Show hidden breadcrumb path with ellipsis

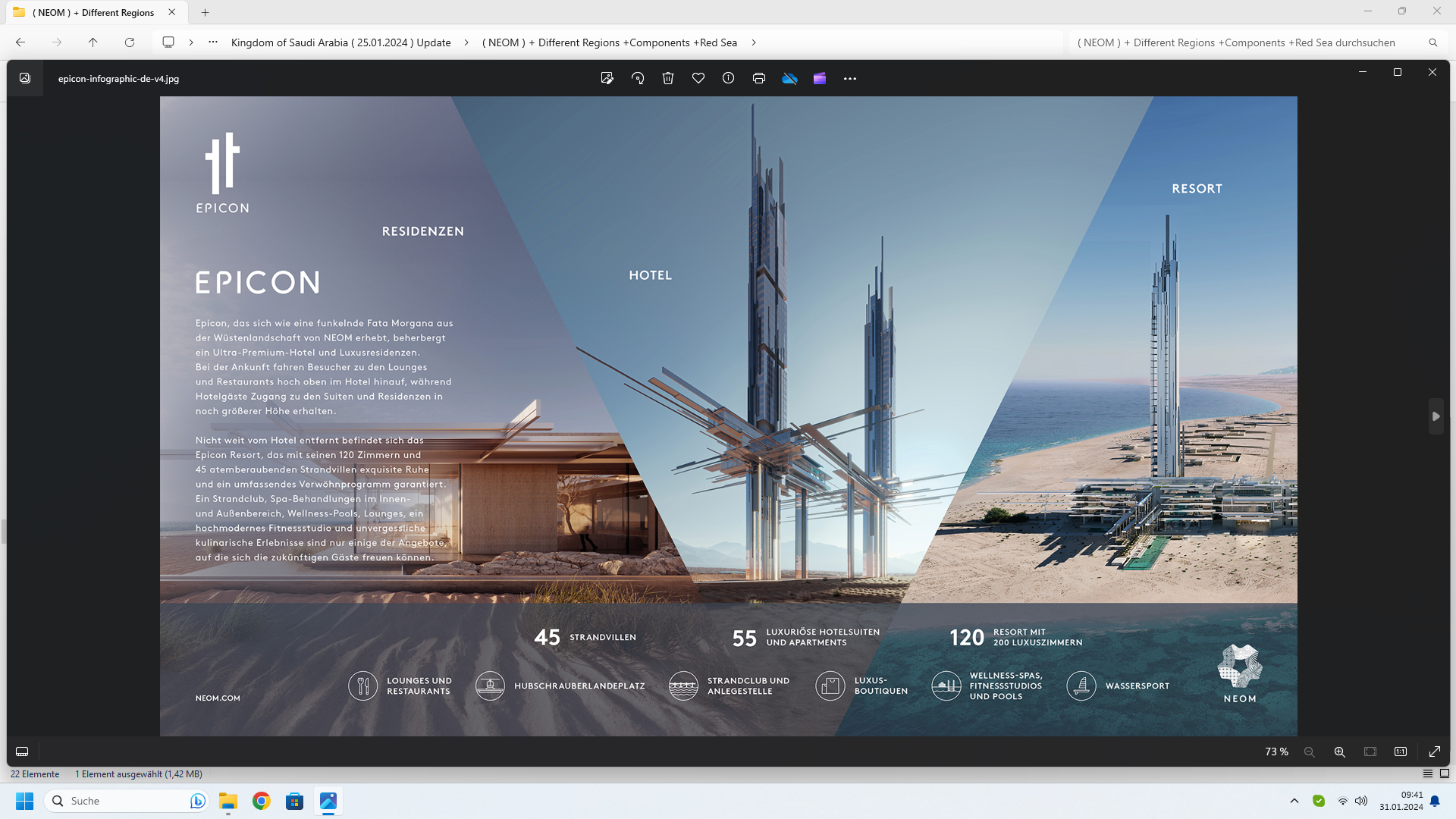213,42
